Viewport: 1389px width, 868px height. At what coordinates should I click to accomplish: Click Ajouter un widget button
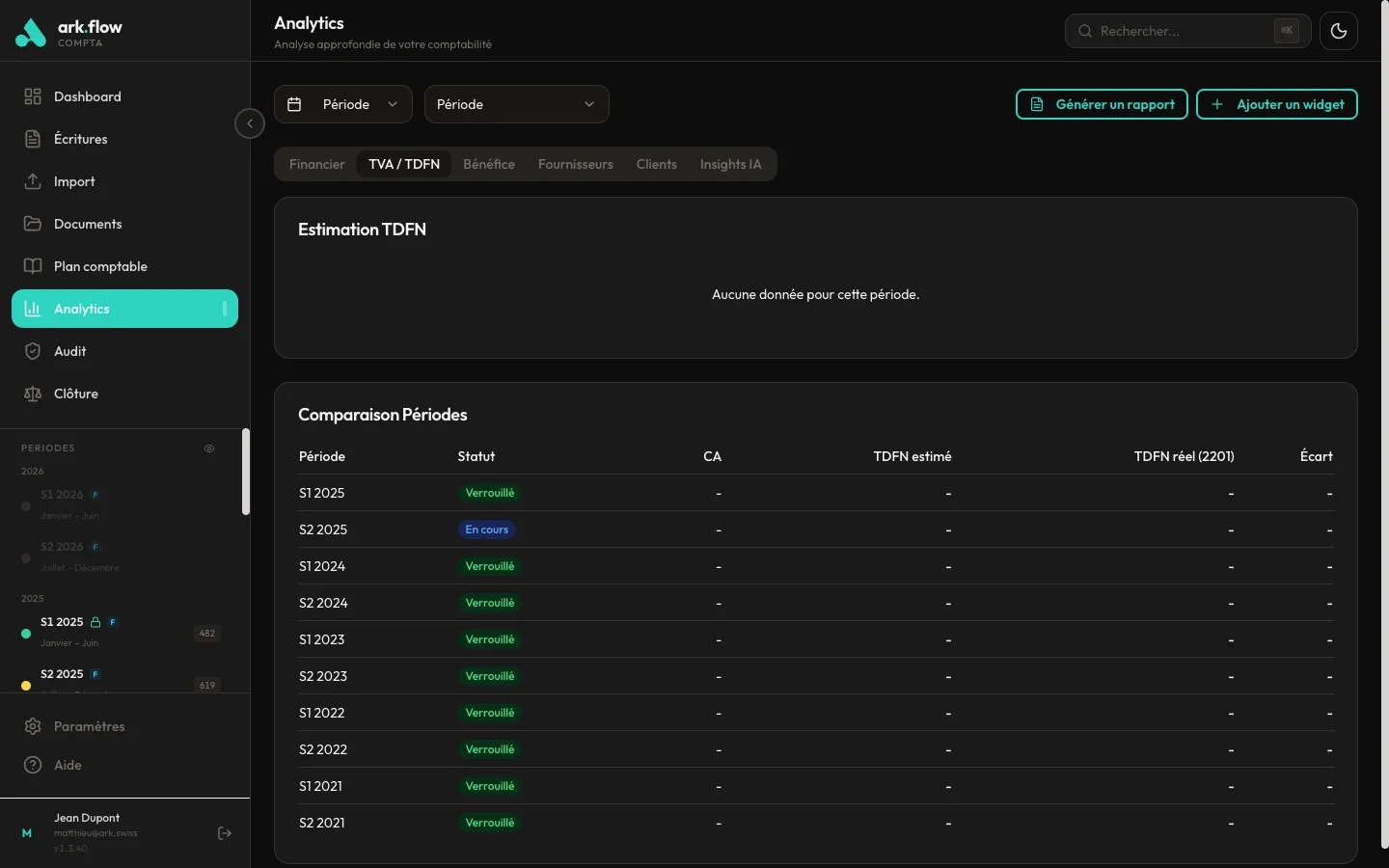1276,104
